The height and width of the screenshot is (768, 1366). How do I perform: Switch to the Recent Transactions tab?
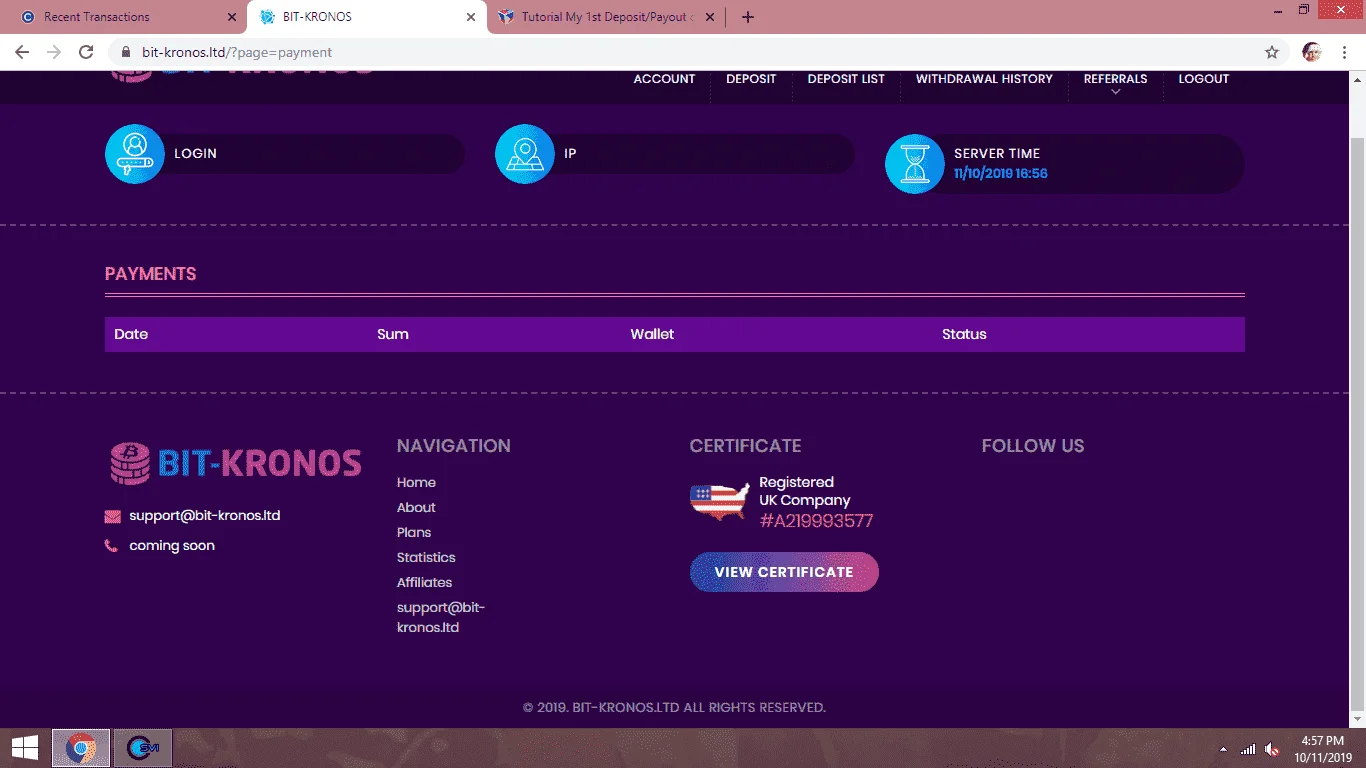click(x=124, y=17)
